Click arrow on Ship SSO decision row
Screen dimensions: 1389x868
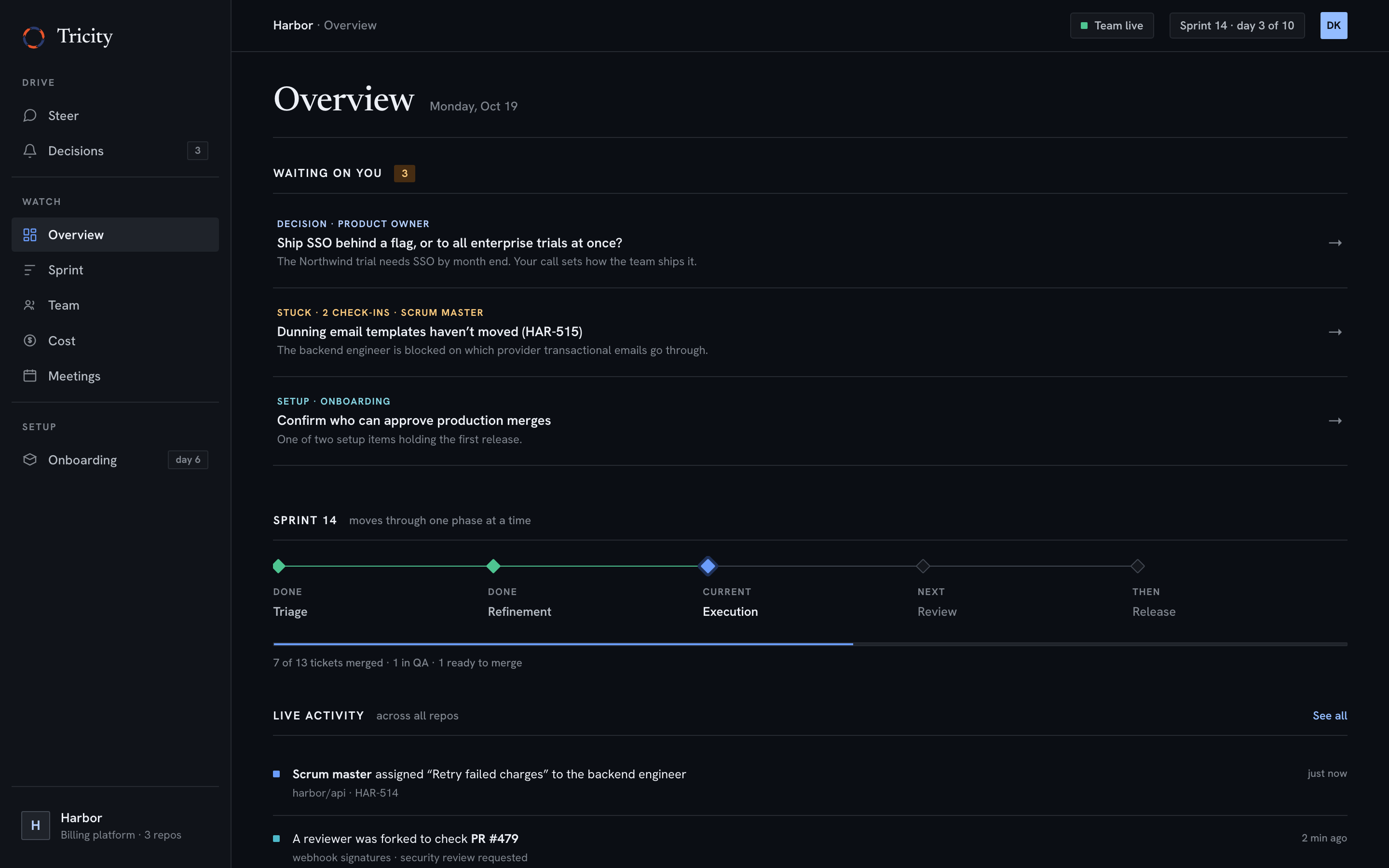coord(1335,244)
